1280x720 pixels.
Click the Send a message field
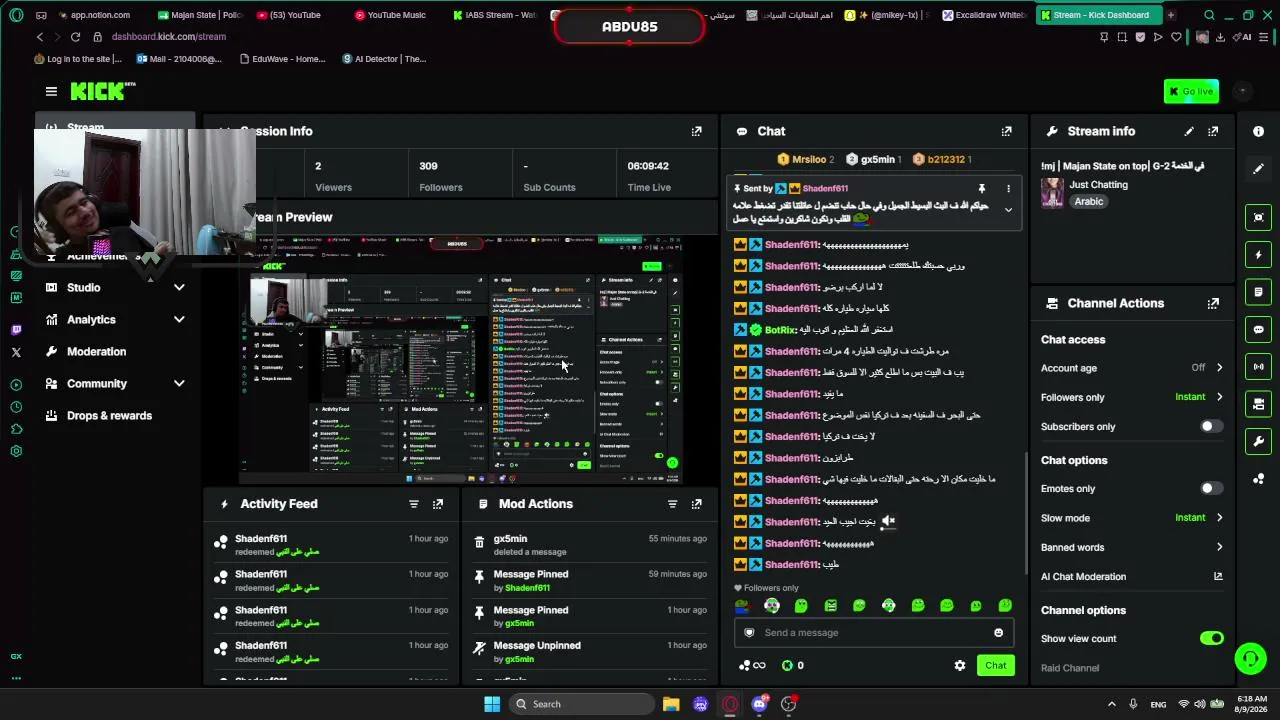[872, 633]
